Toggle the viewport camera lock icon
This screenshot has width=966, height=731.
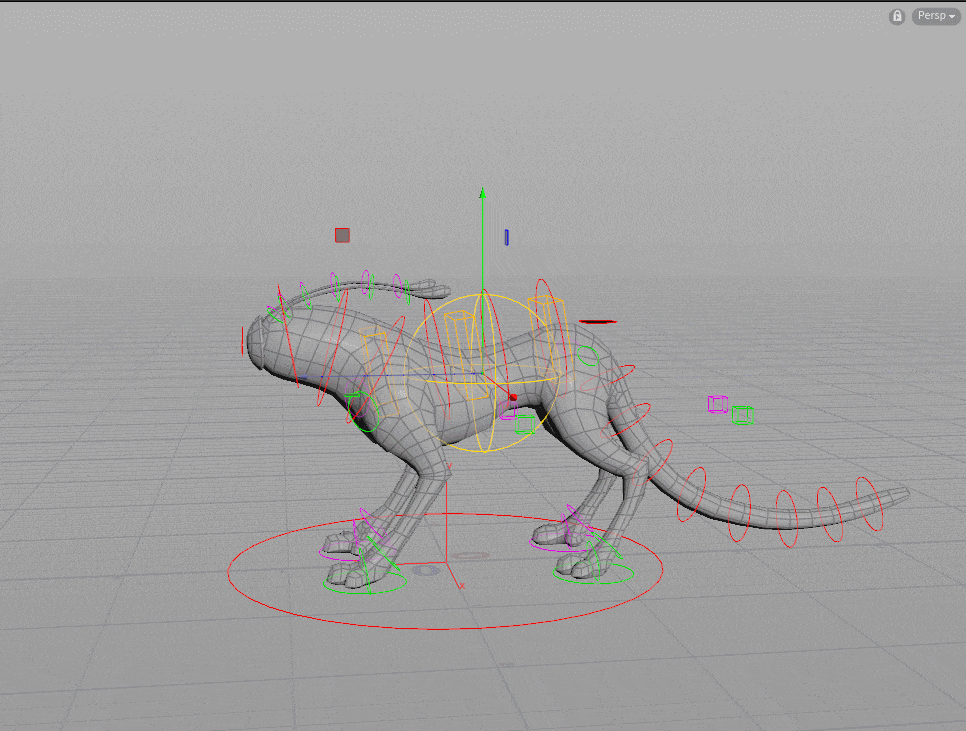[x=897, y=17]
